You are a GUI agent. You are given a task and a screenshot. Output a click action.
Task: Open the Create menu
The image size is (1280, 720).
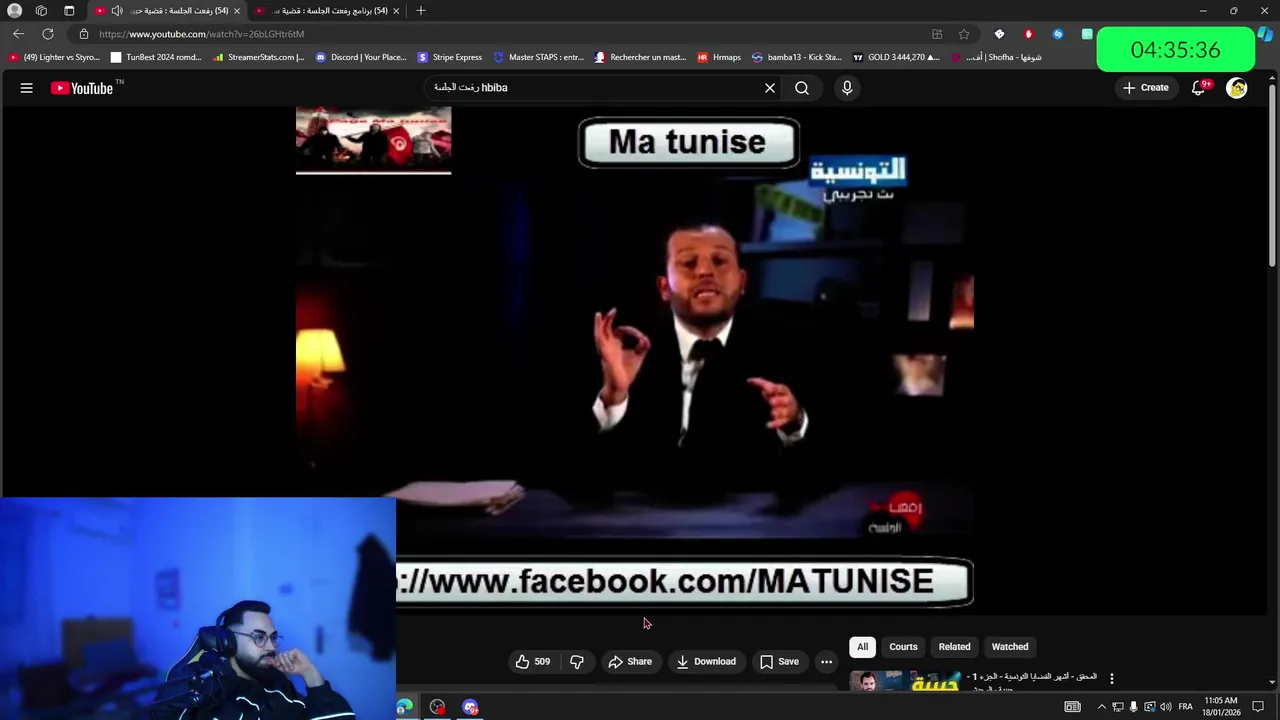tap(1145, 88)
